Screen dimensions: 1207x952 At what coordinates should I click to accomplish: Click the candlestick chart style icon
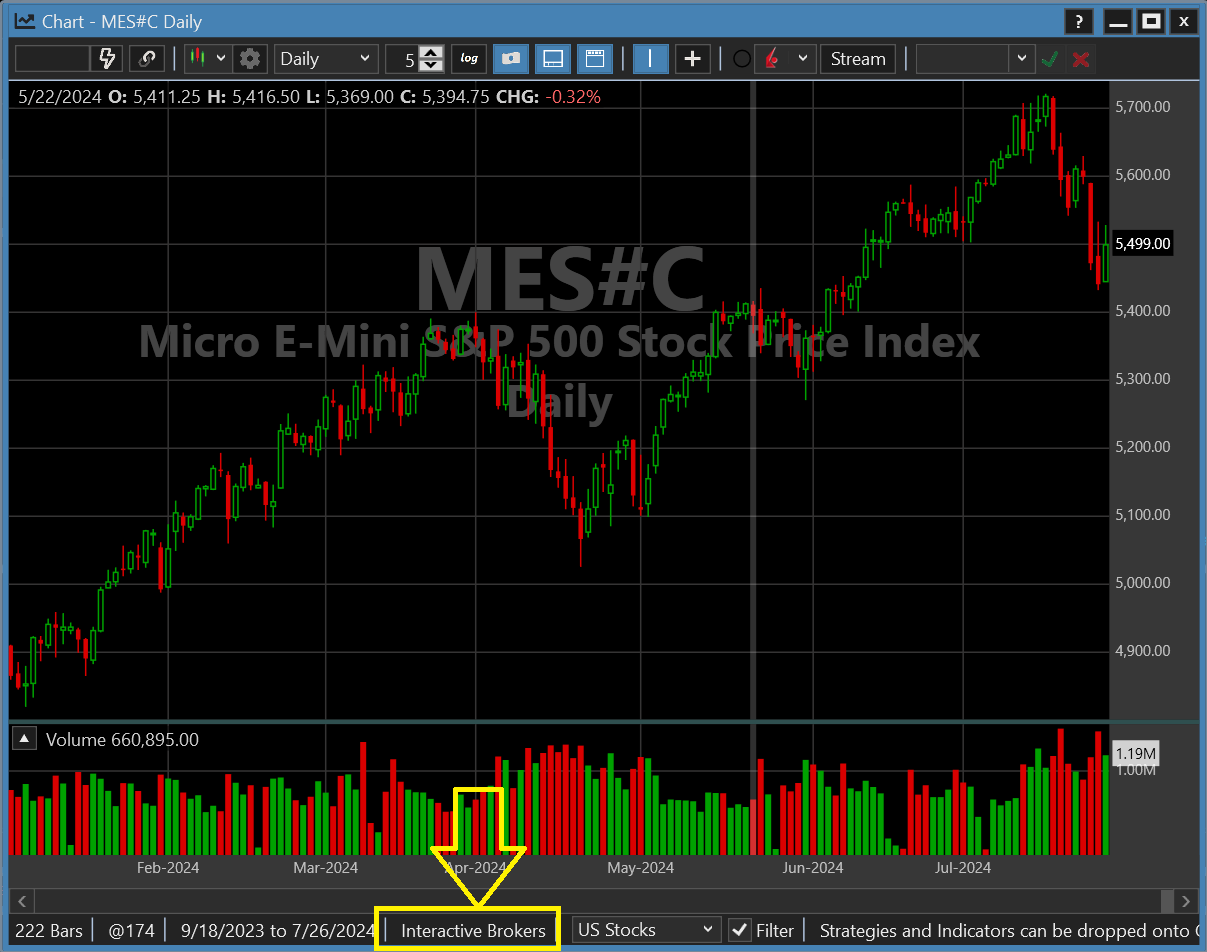click(x=198, y=59)
